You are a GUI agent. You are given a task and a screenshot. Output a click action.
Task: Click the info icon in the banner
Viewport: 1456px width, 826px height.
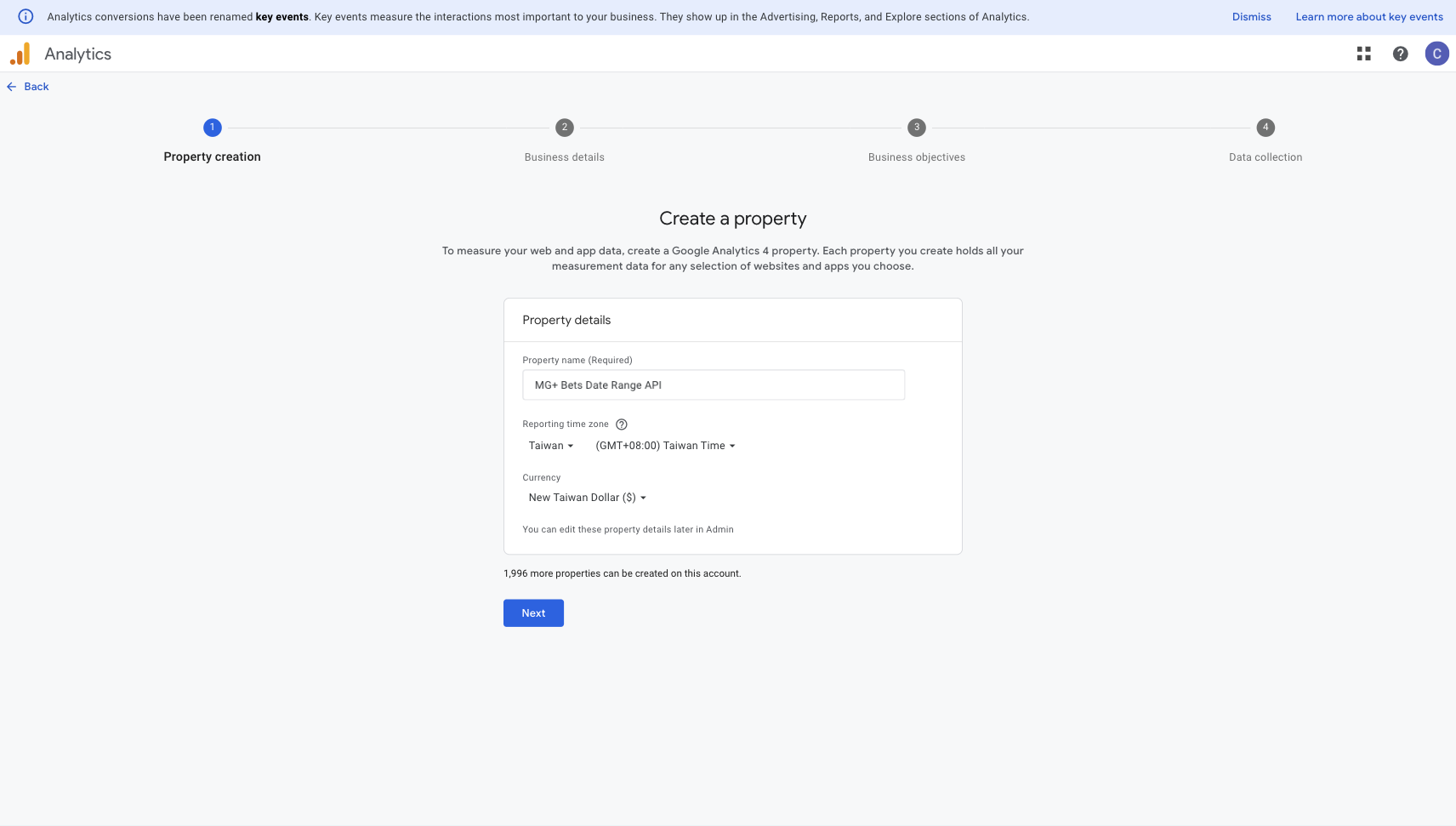click(x=26, y=17)
